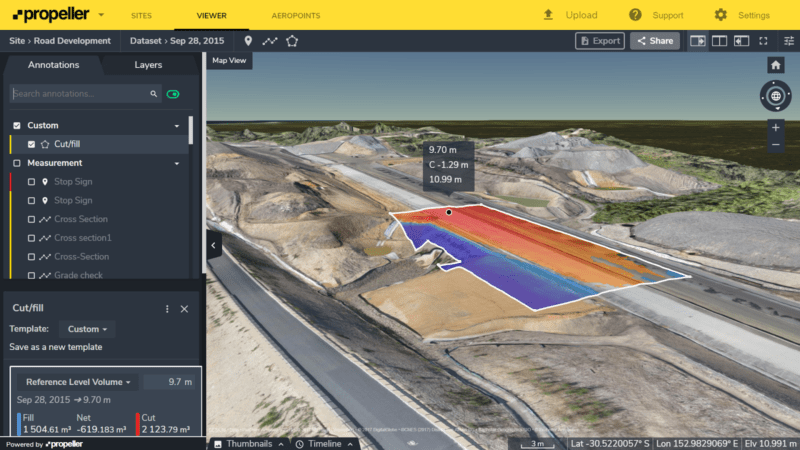Open the side-by-side split view layout
The width and height of the screenshot is (800, 450).
click(x=719, y=41)
